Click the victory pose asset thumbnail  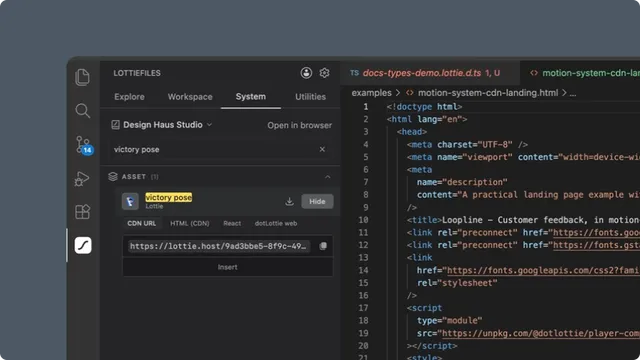click(x=130, y=201)
